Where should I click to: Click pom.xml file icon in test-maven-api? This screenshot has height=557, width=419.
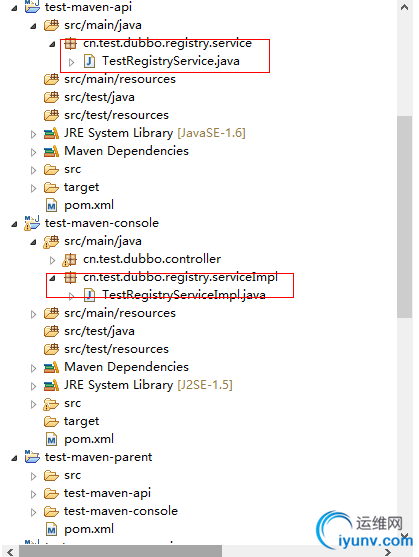51,205
